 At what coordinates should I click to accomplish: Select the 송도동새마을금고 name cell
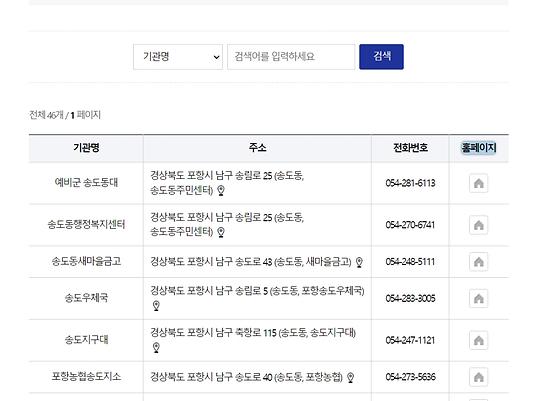tap(86, 261)
